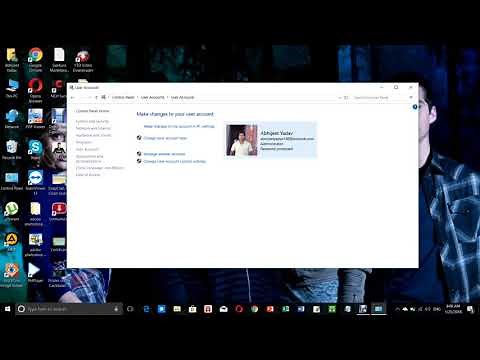Click the taskbar clock
This screenshot has height=360, width=480.
click(x=453, y=309)
